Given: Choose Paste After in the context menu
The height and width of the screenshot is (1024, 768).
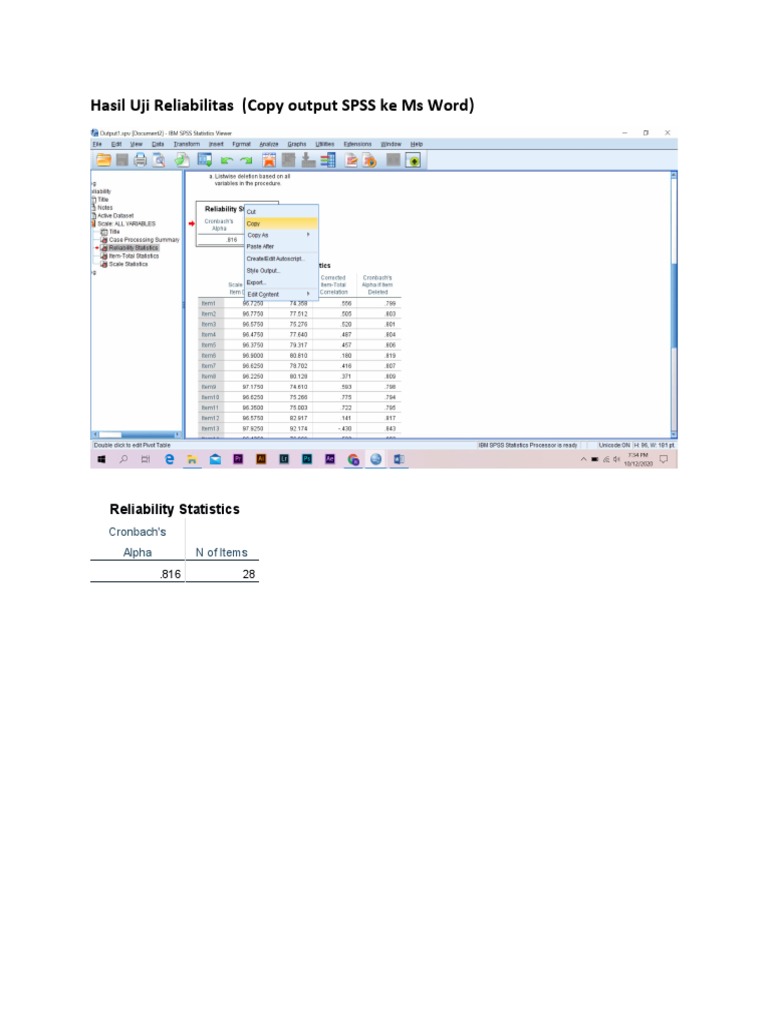Looking at the screenshot, I should [x=281, y=247].
